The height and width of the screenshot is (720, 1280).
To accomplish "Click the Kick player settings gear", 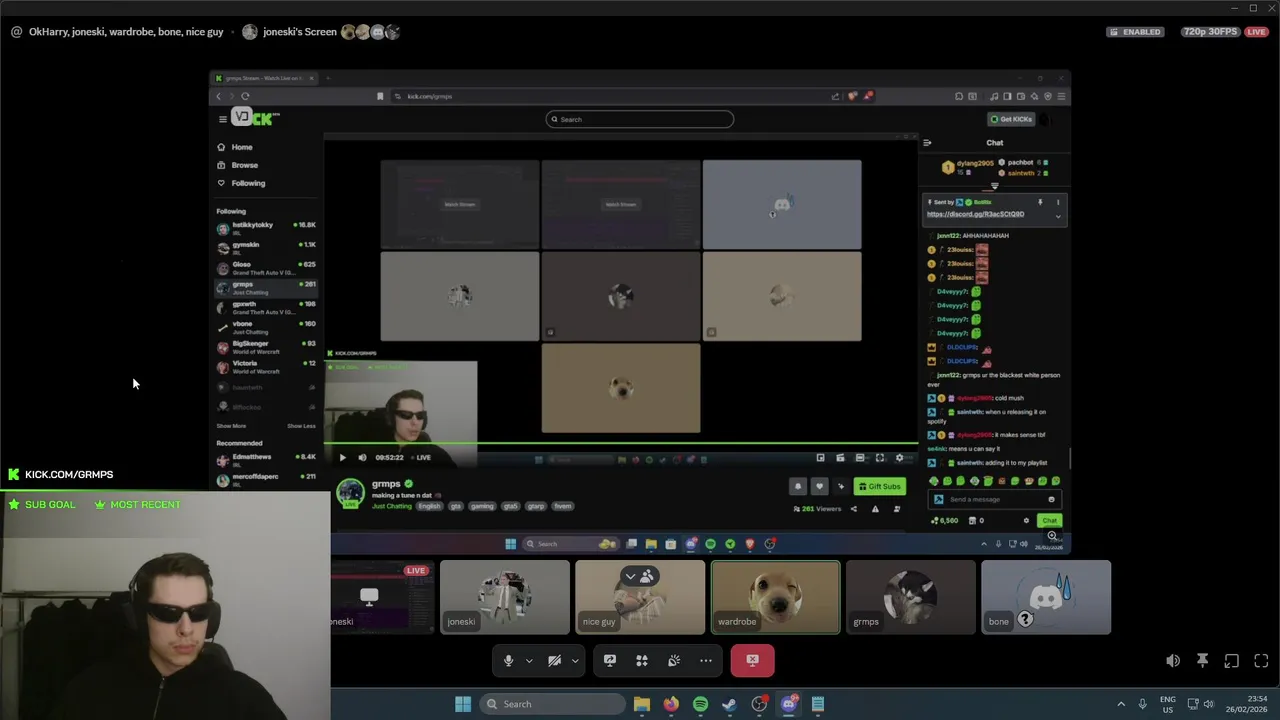I will [899, 458].
